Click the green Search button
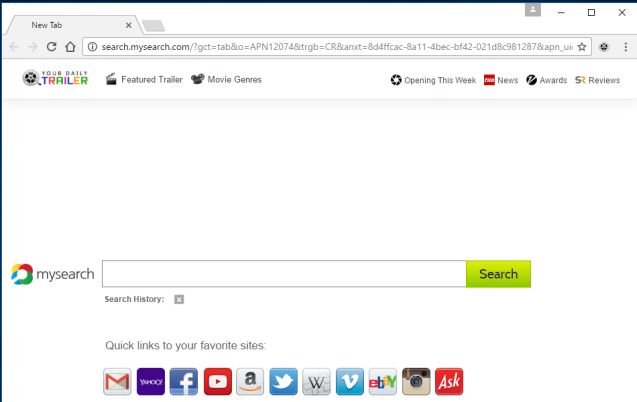 click(498, 274)
